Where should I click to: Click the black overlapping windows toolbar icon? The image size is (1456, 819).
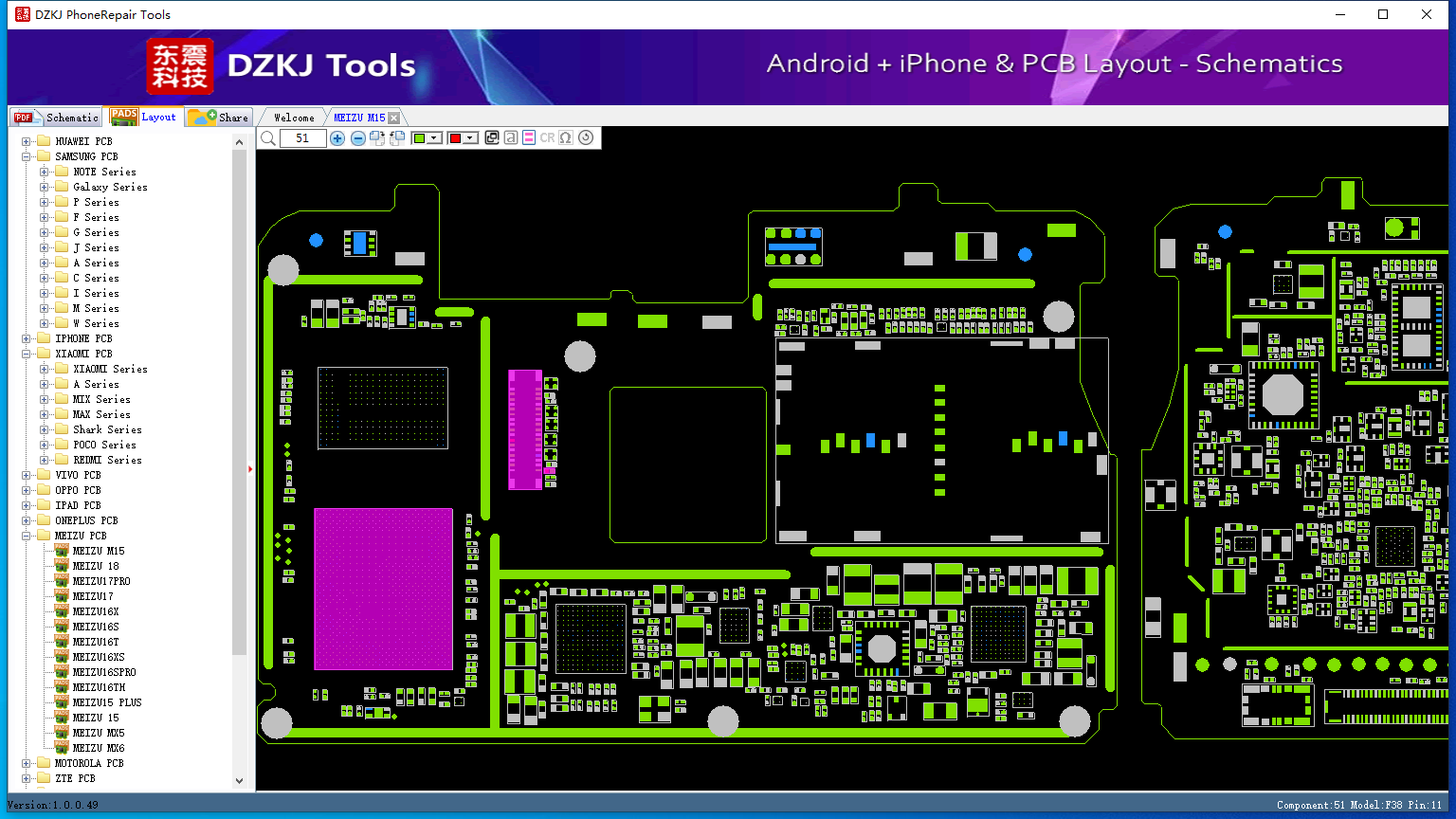[x=492, y=138]
